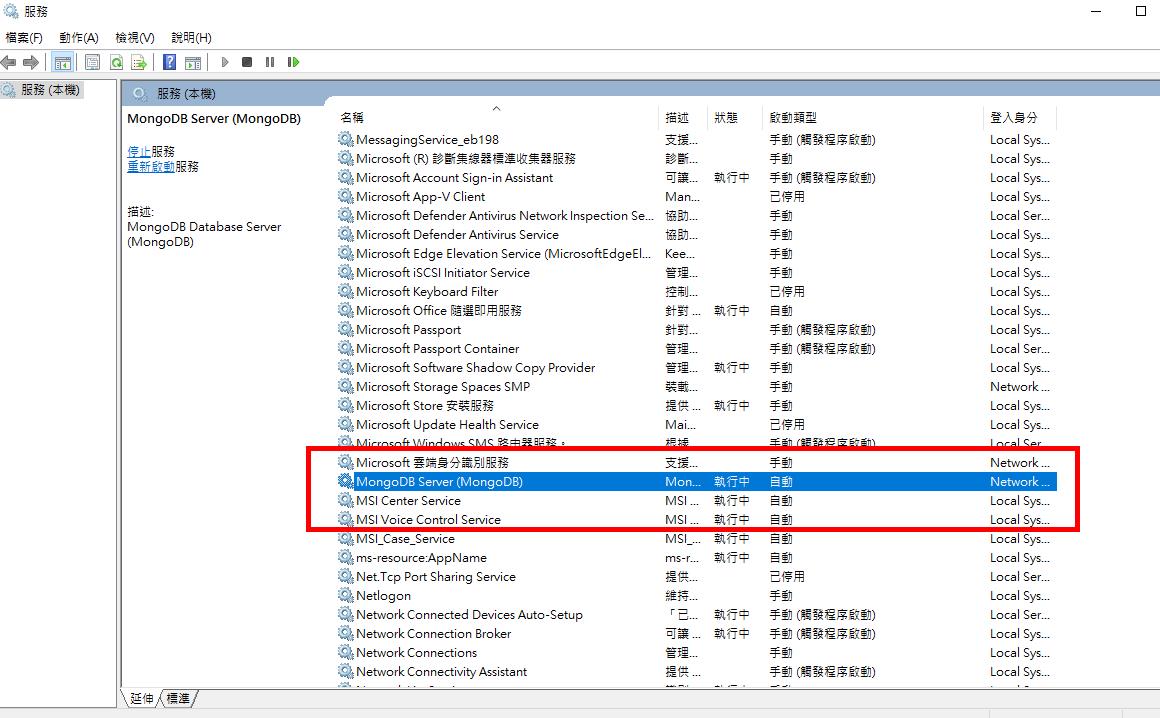
Task: Click 已停用 startup type for Microsoft App-V Client
Action: [x=787, y=196]
